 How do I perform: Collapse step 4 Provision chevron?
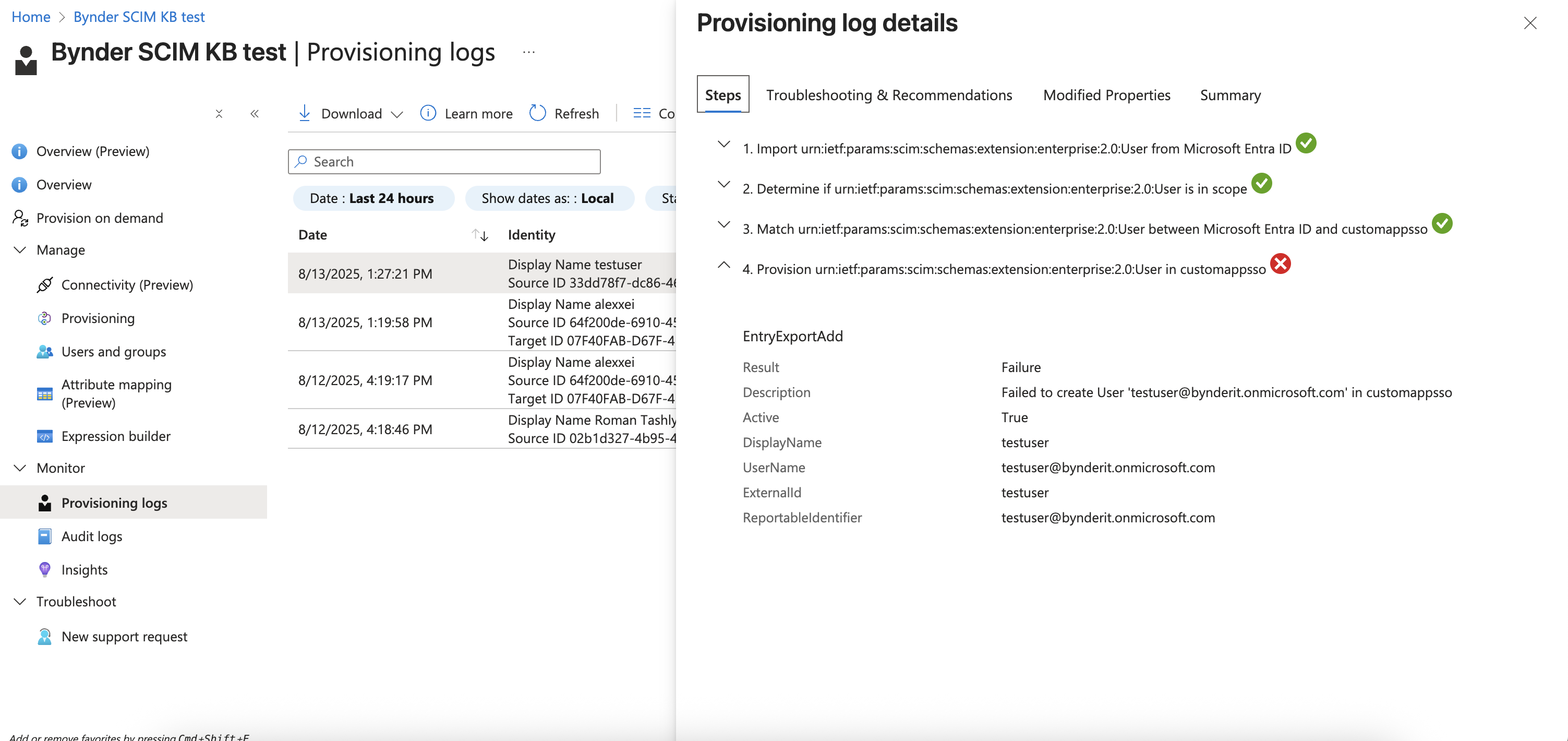tap(723, 265)
